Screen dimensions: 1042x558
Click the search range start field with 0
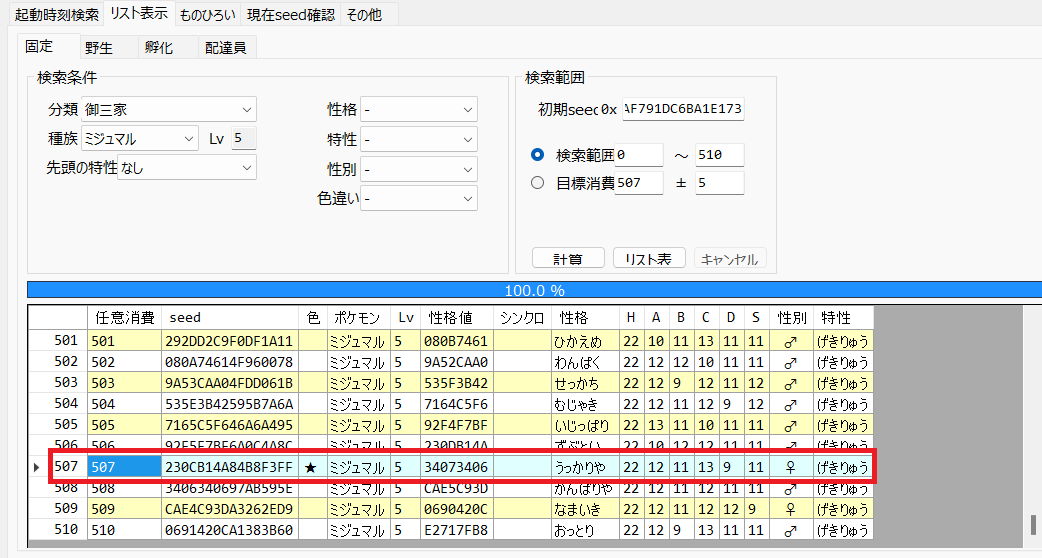pyautogui.click(x=639, y=155)
